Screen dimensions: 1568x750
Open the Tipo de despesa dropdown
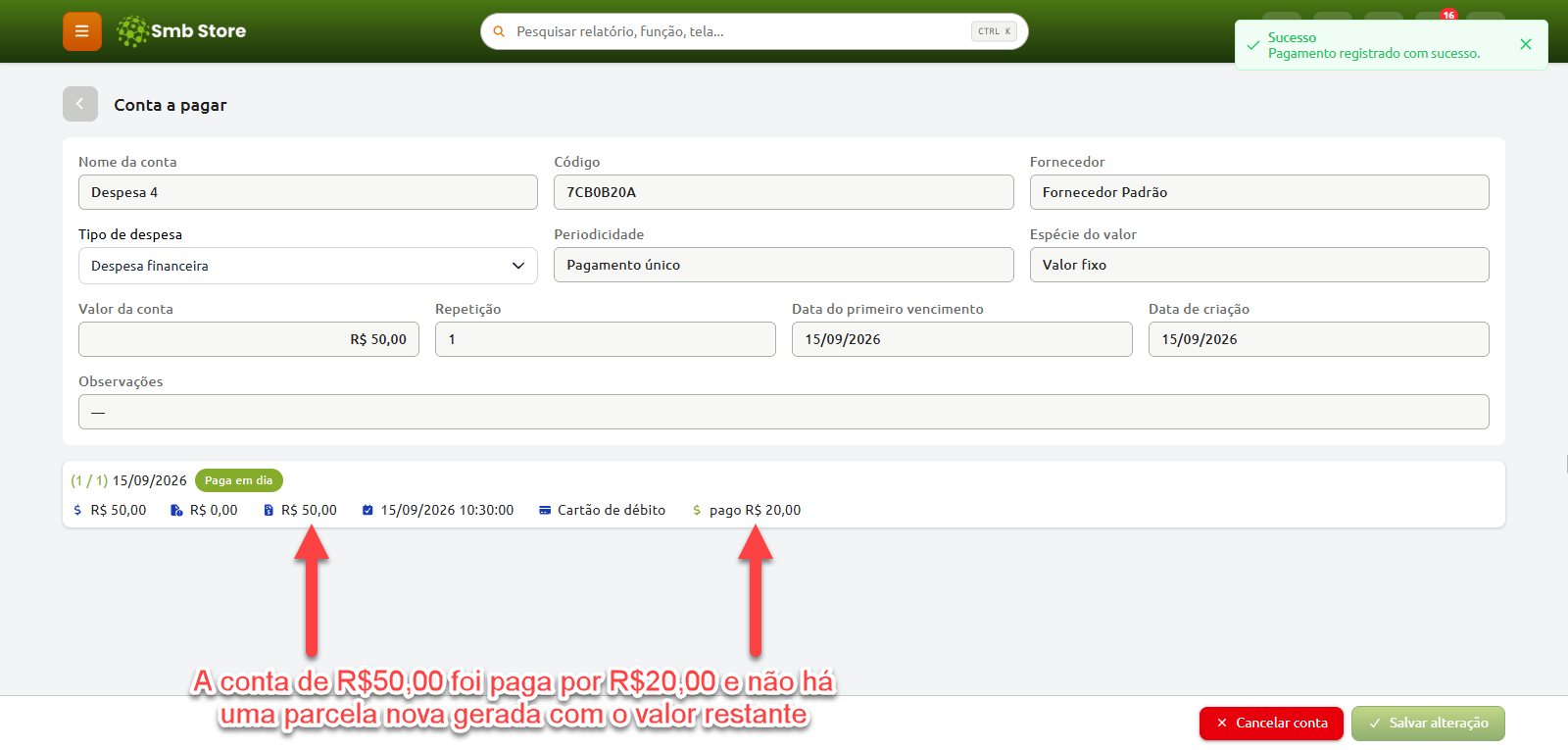tap(308, 266)
